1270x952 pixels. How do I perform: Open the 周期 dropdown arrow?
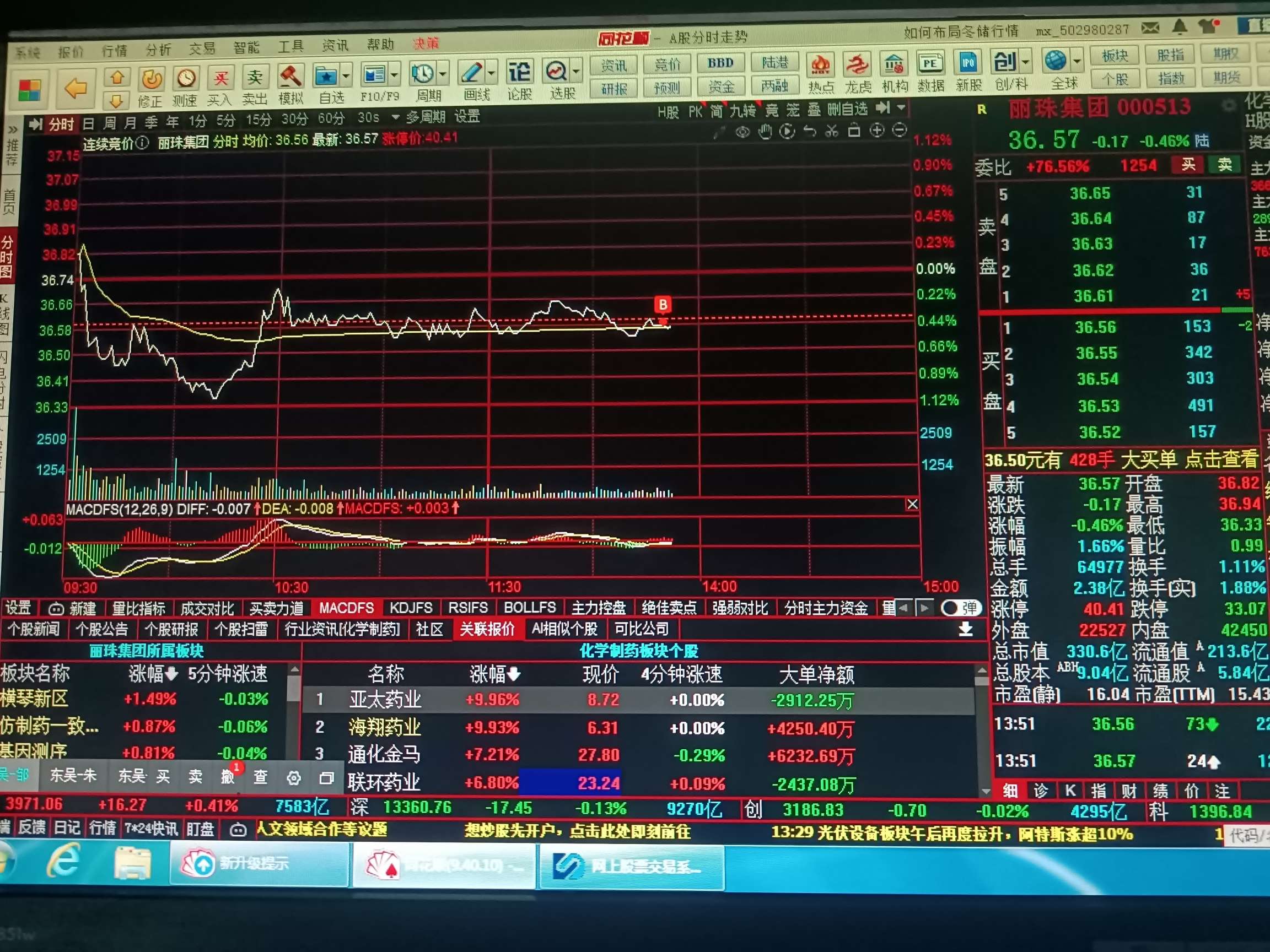tap(443, 74)
